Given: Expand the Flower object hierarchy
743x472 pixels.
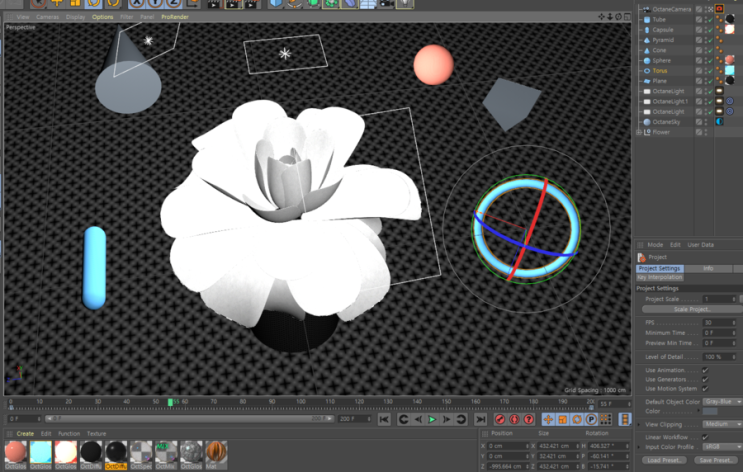Looking at the screenshot, I should (x=640, y=132).
